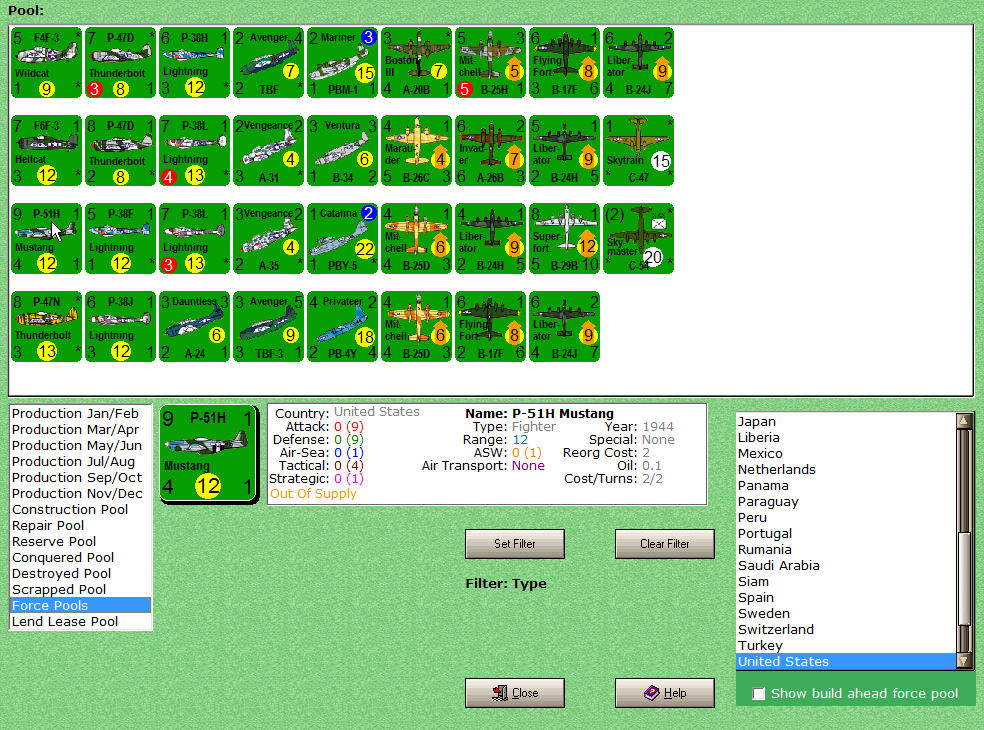
Task: Select the Reserve Pool entry
Action: tap(81, 542)
